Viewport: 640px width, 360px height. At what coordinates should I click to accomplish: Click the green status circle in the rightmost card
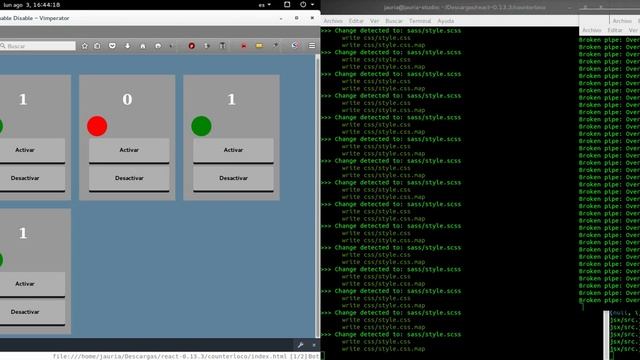(x=201, y=126)
